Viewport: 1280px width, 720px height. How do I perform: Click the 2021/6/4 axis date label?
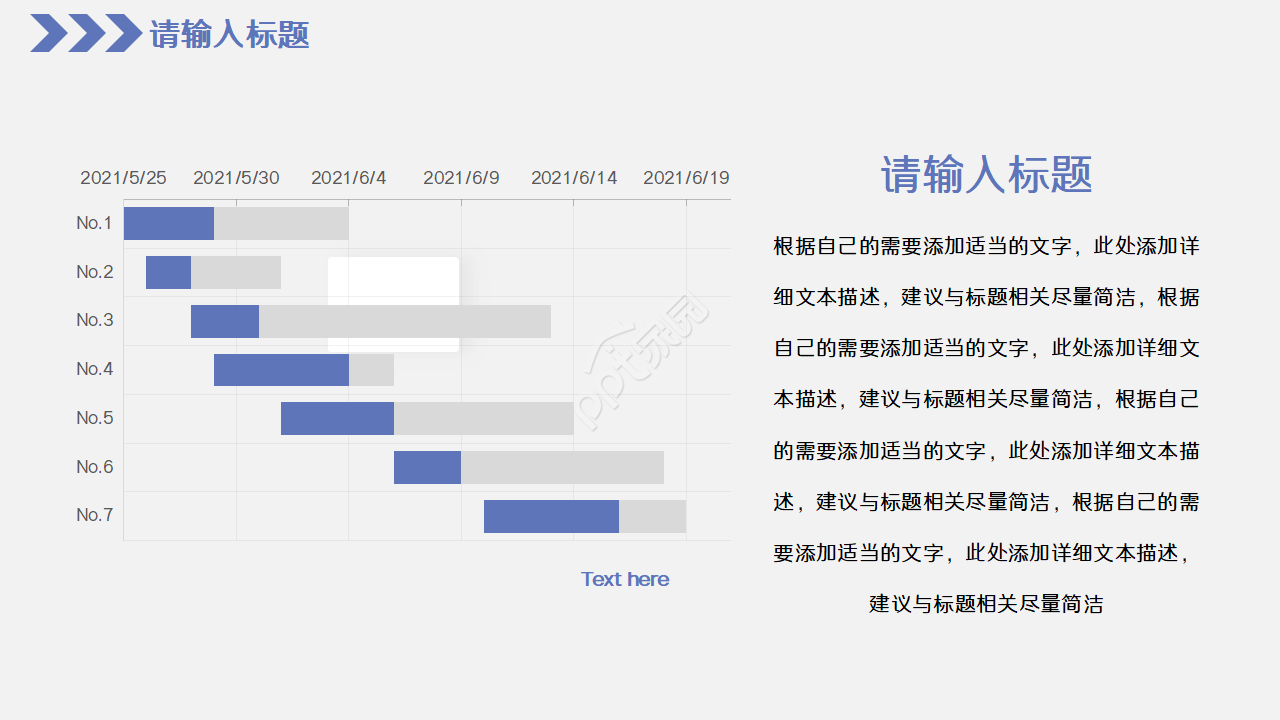pos(348,177)
